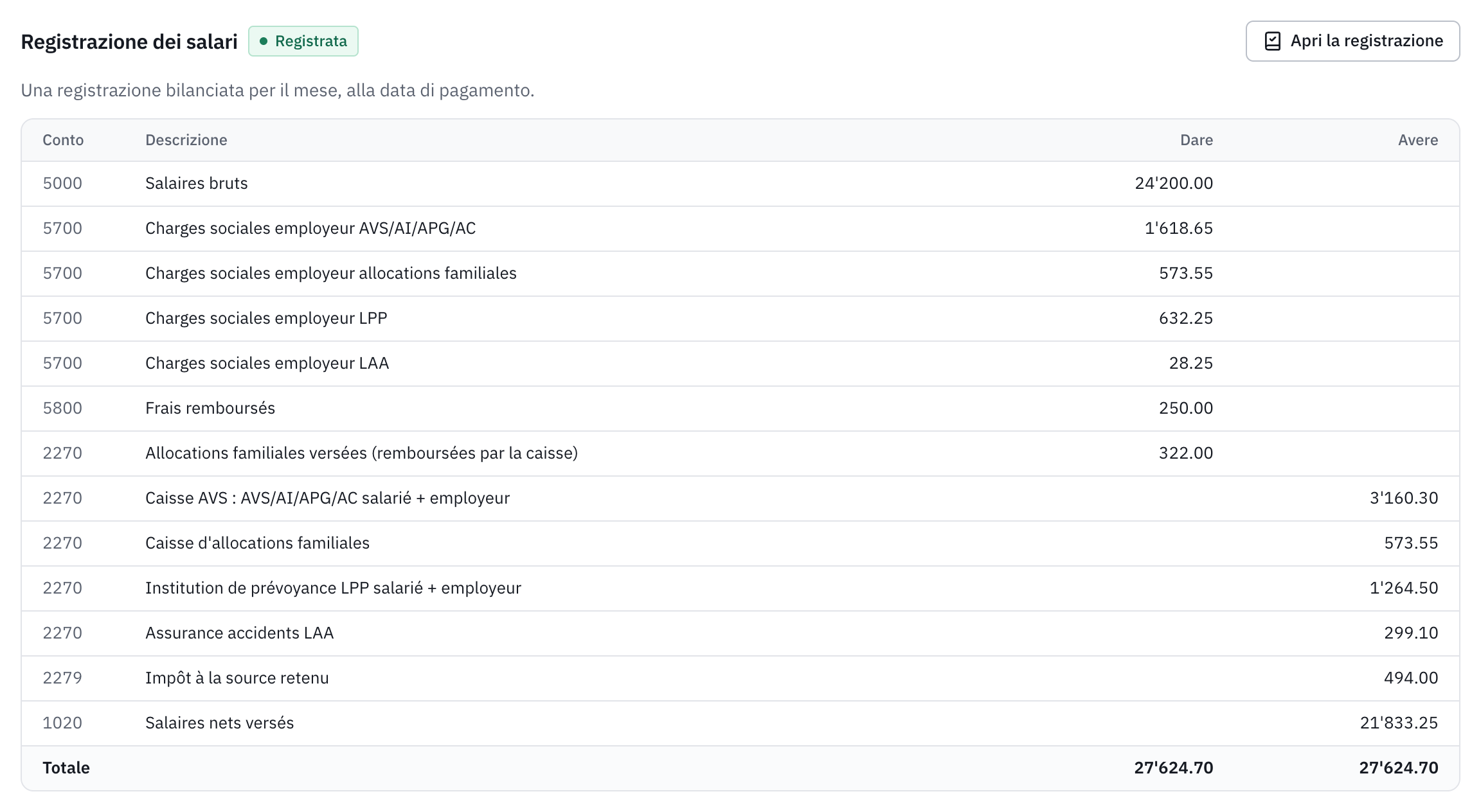Click the 494.00 credit amount
1481x812 pixels.
coord(1411,678)
